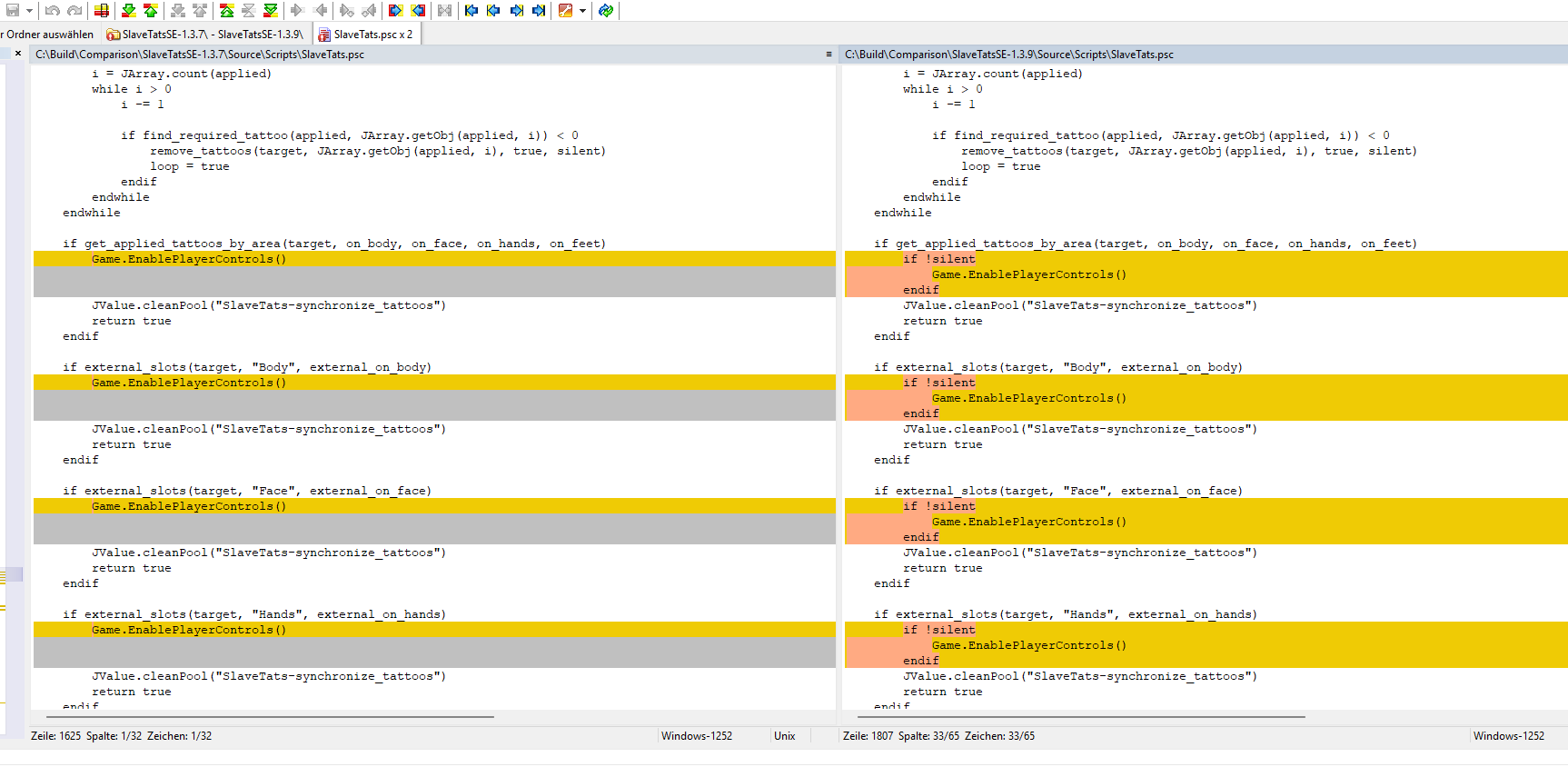Switch to the 'Ordner auswählen' tab
1568x767 pixels.
(48, 35)
